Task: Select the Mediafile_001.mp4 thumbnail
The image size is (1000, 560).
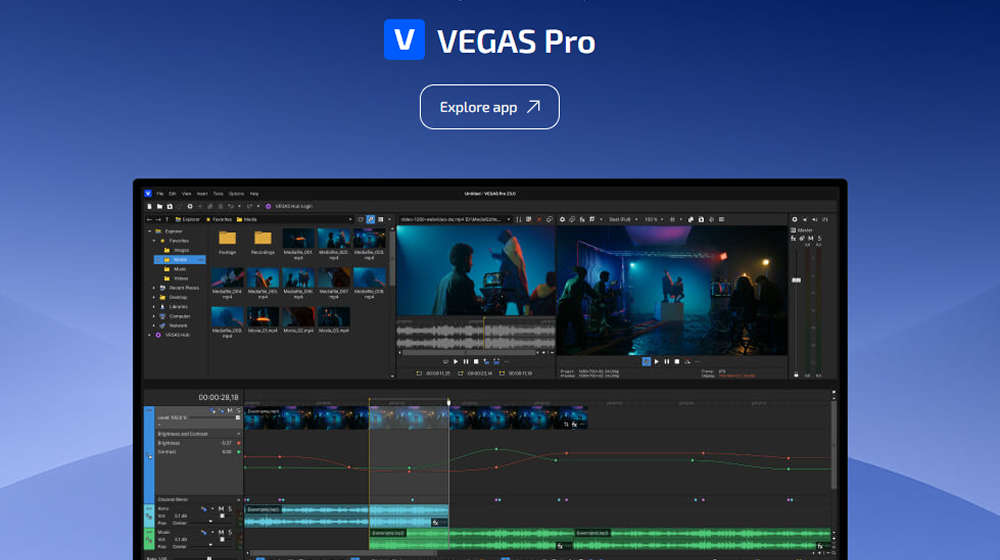Action: pos(298,244)
